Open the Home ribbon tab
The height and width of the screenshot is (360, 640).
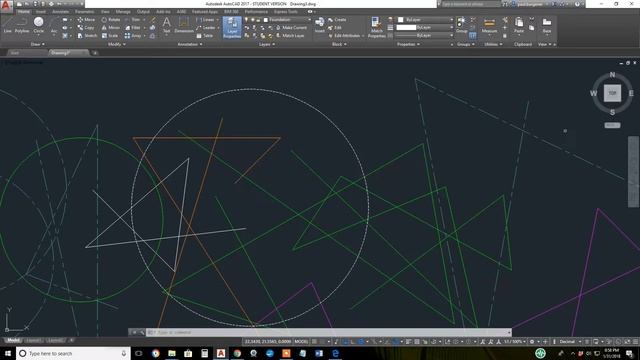point(24,11)
